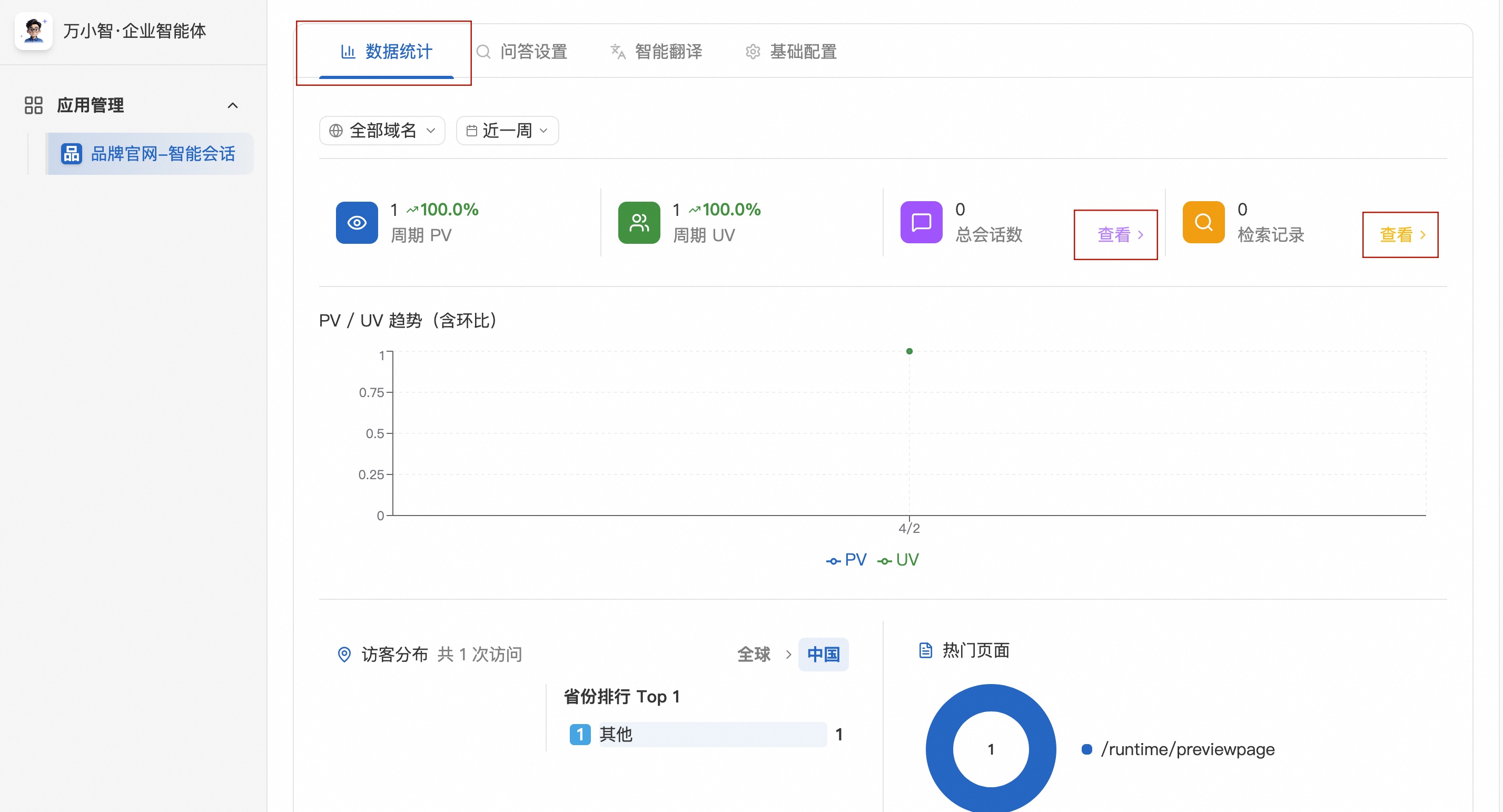This screenshot has width=1503, height=812.
Task: Click the translate icon on 智能翻译
Action: (618, 52)
